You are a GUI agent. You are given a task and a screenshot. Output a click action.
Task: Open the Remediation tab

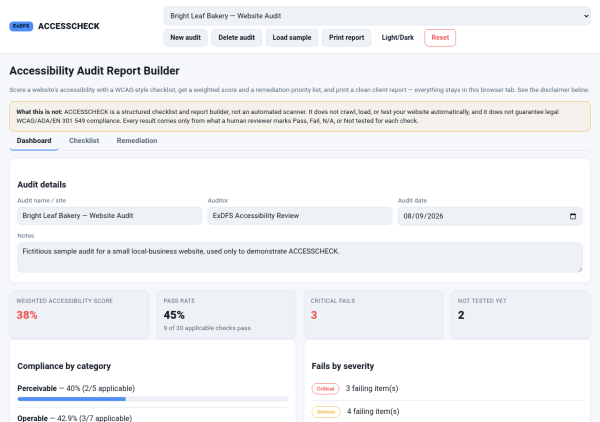[x=137, y=140]
